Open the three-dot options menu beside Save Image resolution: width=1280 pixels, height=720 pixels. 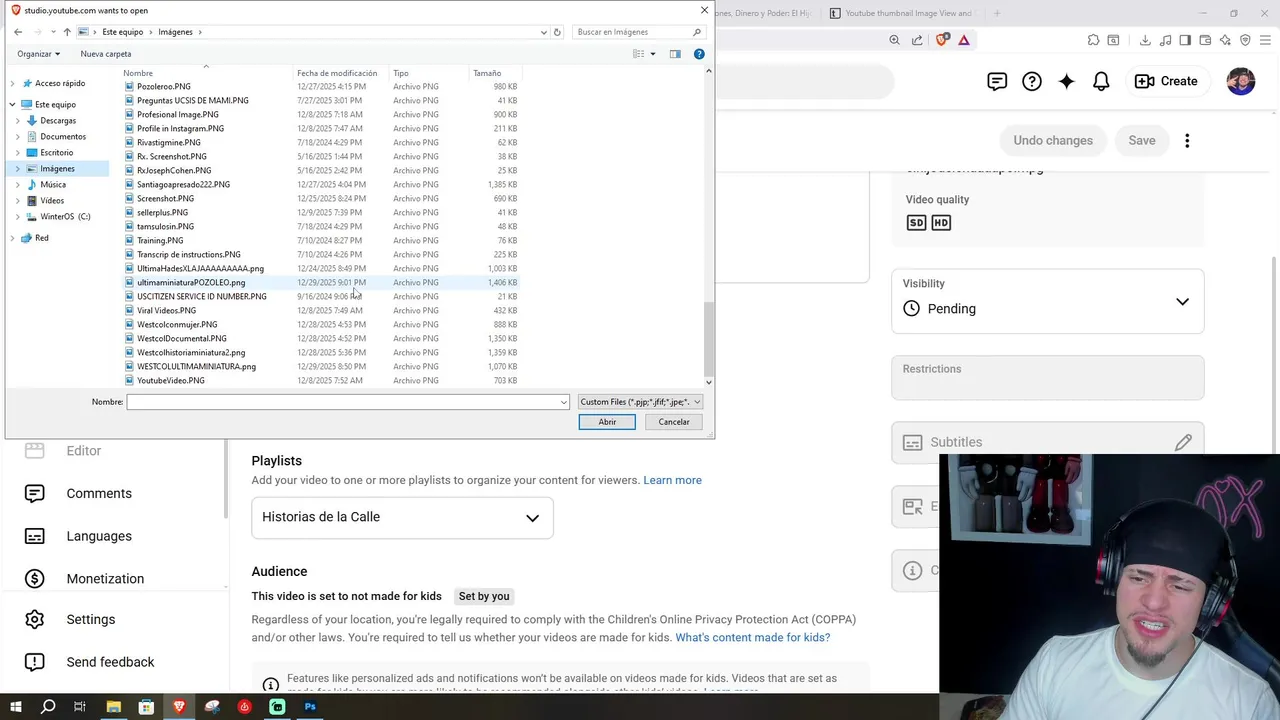[1187, 141]
